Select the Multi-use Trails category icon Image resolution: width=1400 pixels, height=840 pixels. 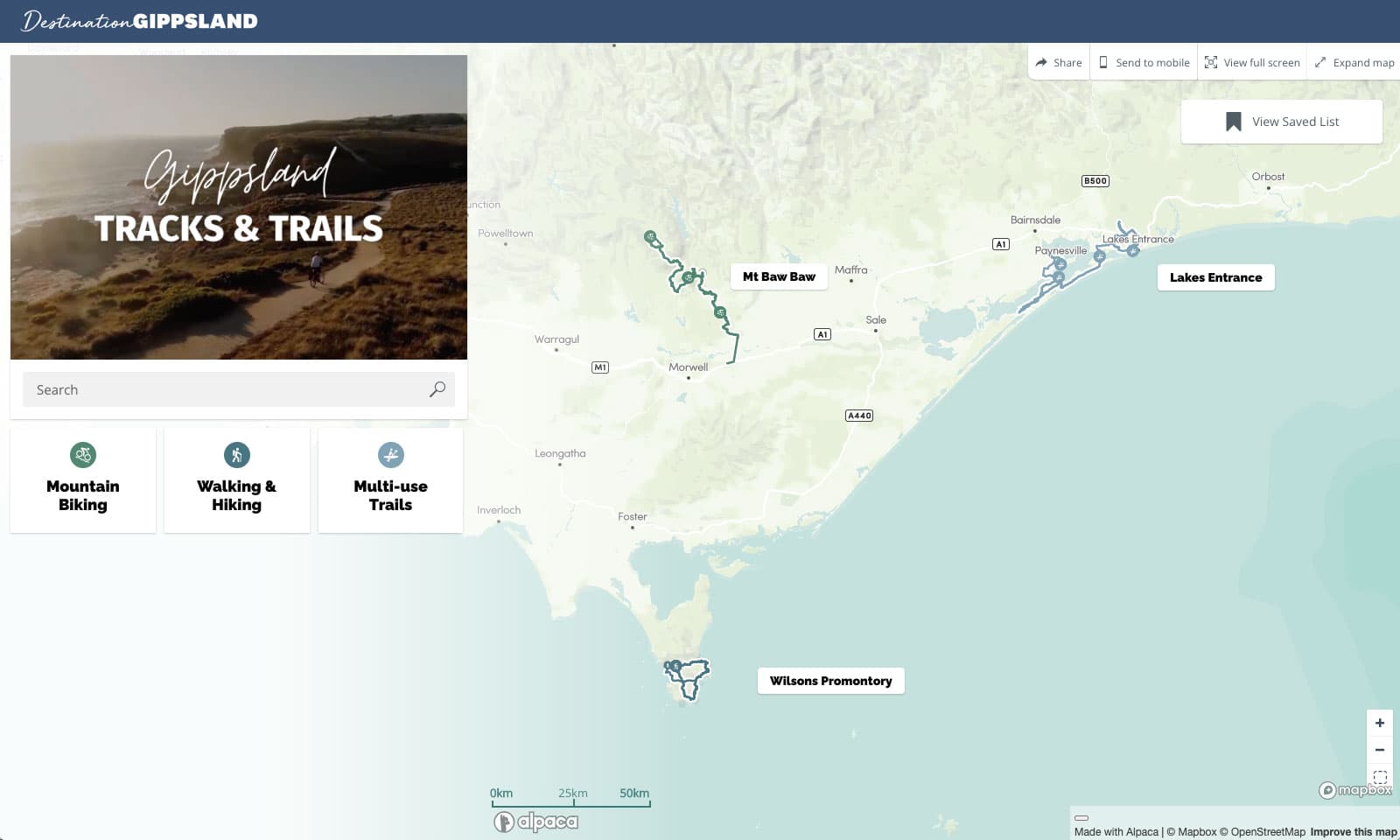(389, 455)
